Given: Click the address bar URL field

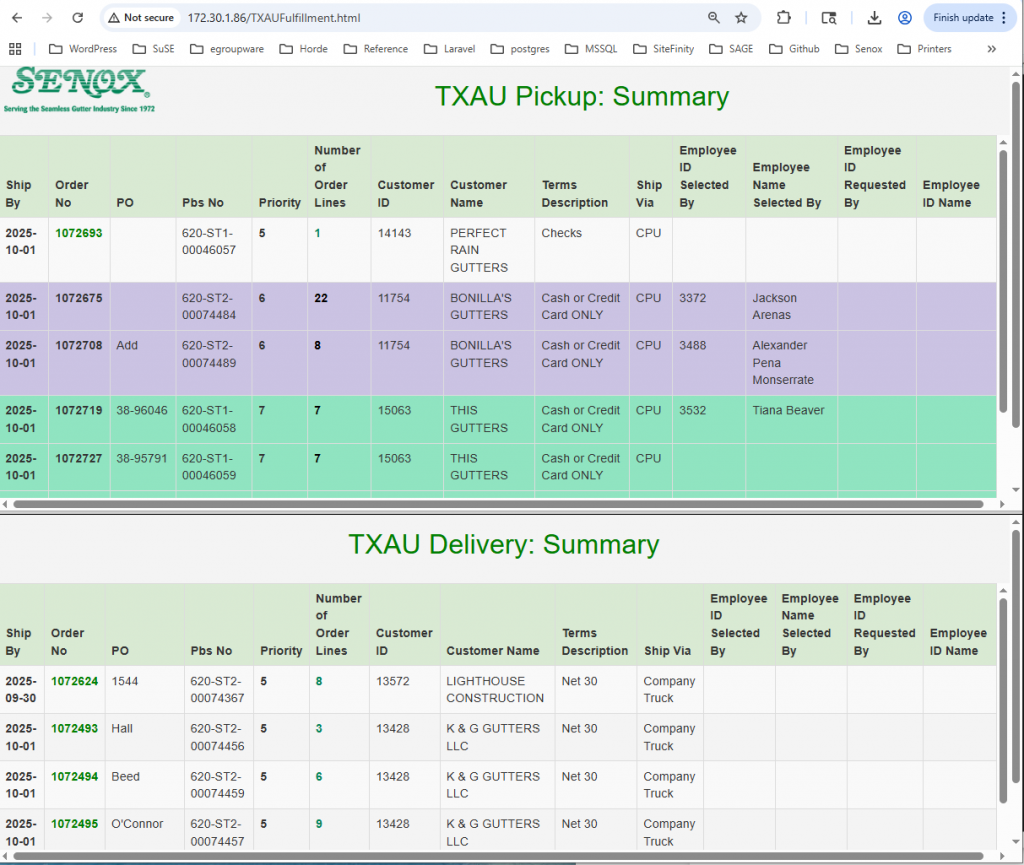Looking at the screenshot, I should click(400, 18).
